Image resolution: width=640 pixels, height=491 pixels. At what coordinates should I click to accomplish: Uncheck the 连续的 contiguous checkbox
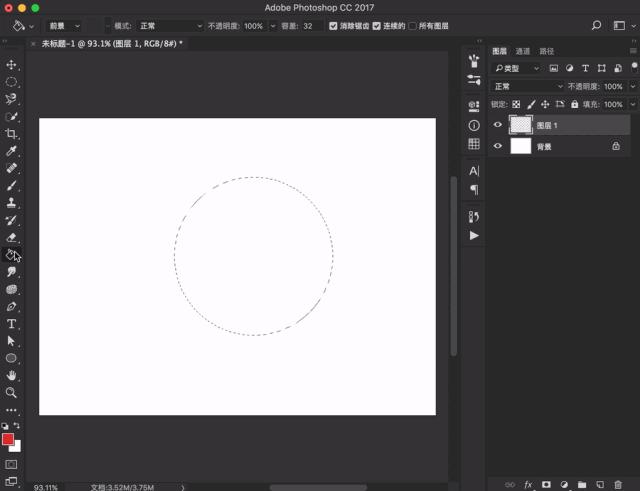pos(376,26)
